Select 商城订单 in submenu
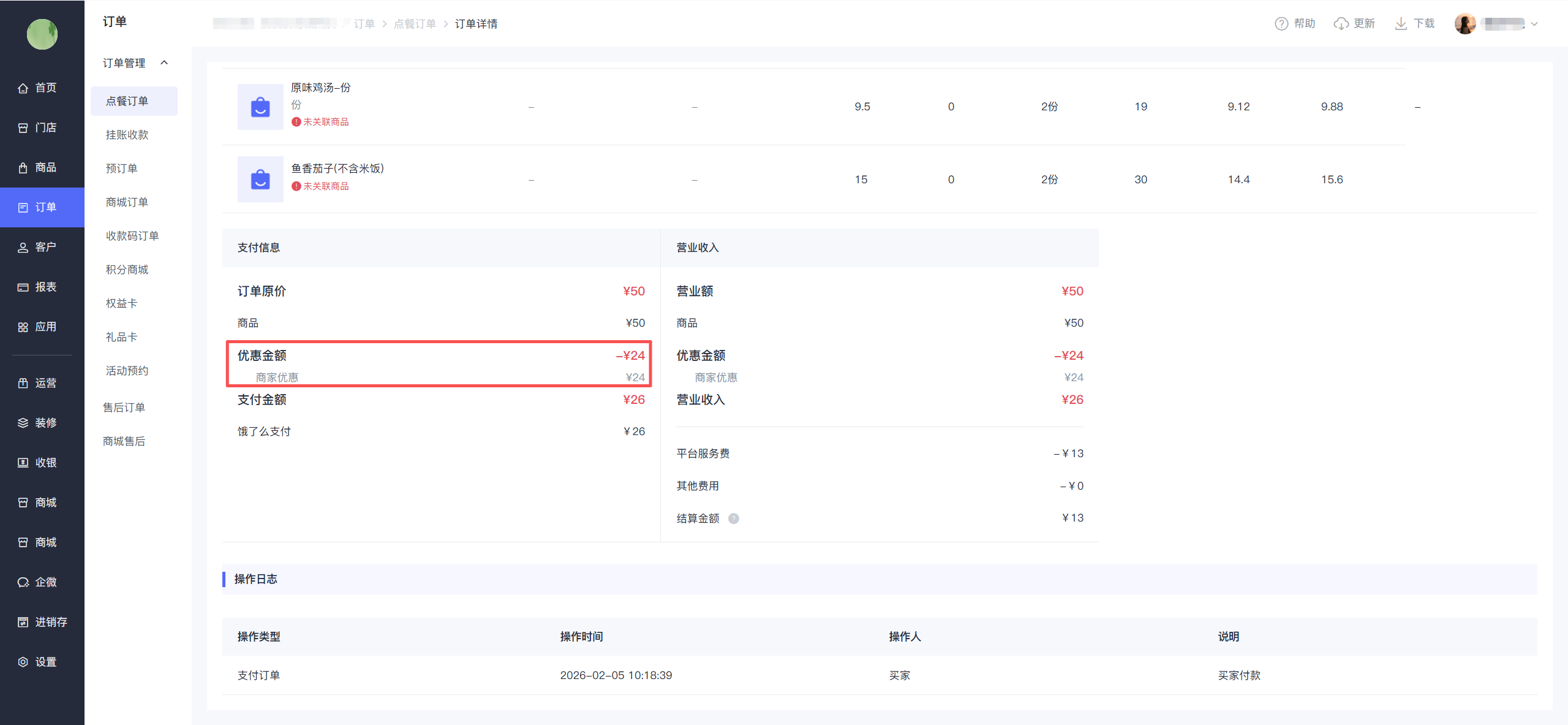 pos(127,202)
